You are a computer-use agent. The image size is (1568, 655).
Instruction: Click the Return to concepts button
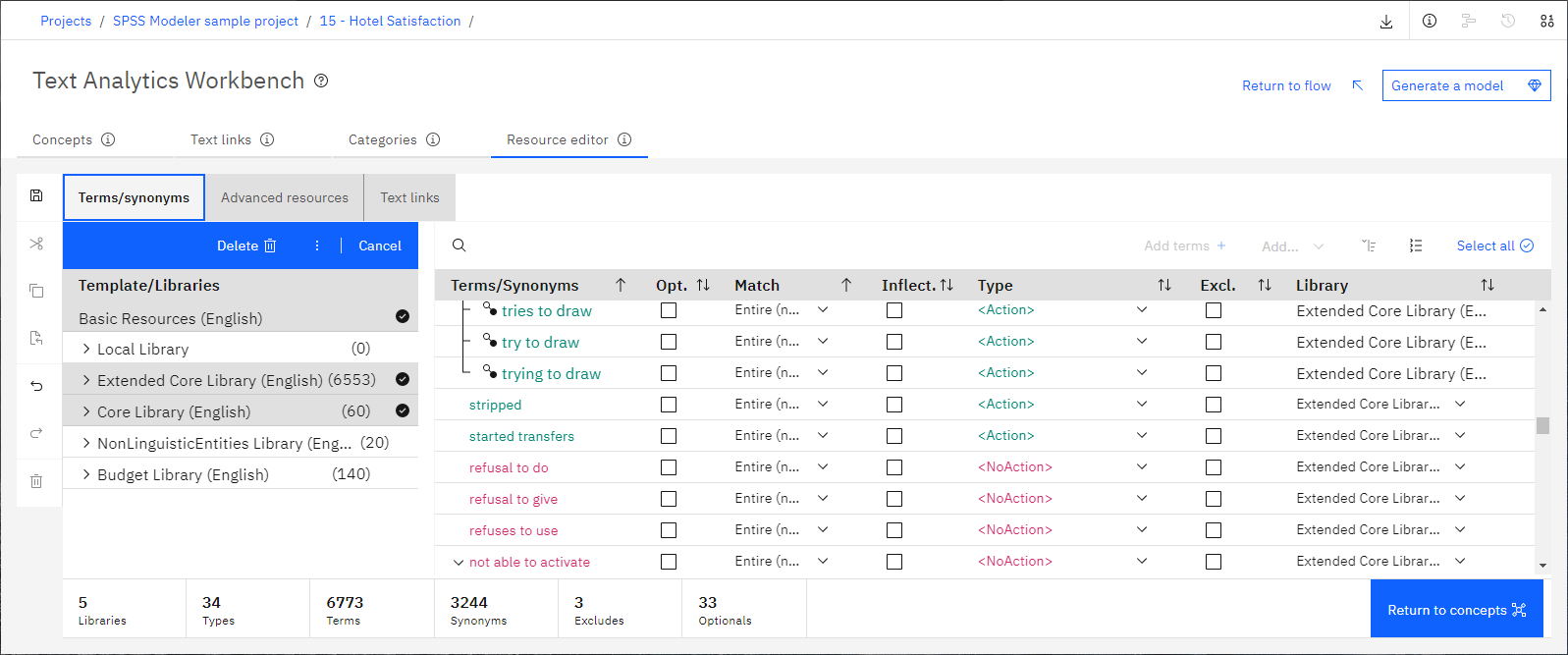(x=1456, y=609)
